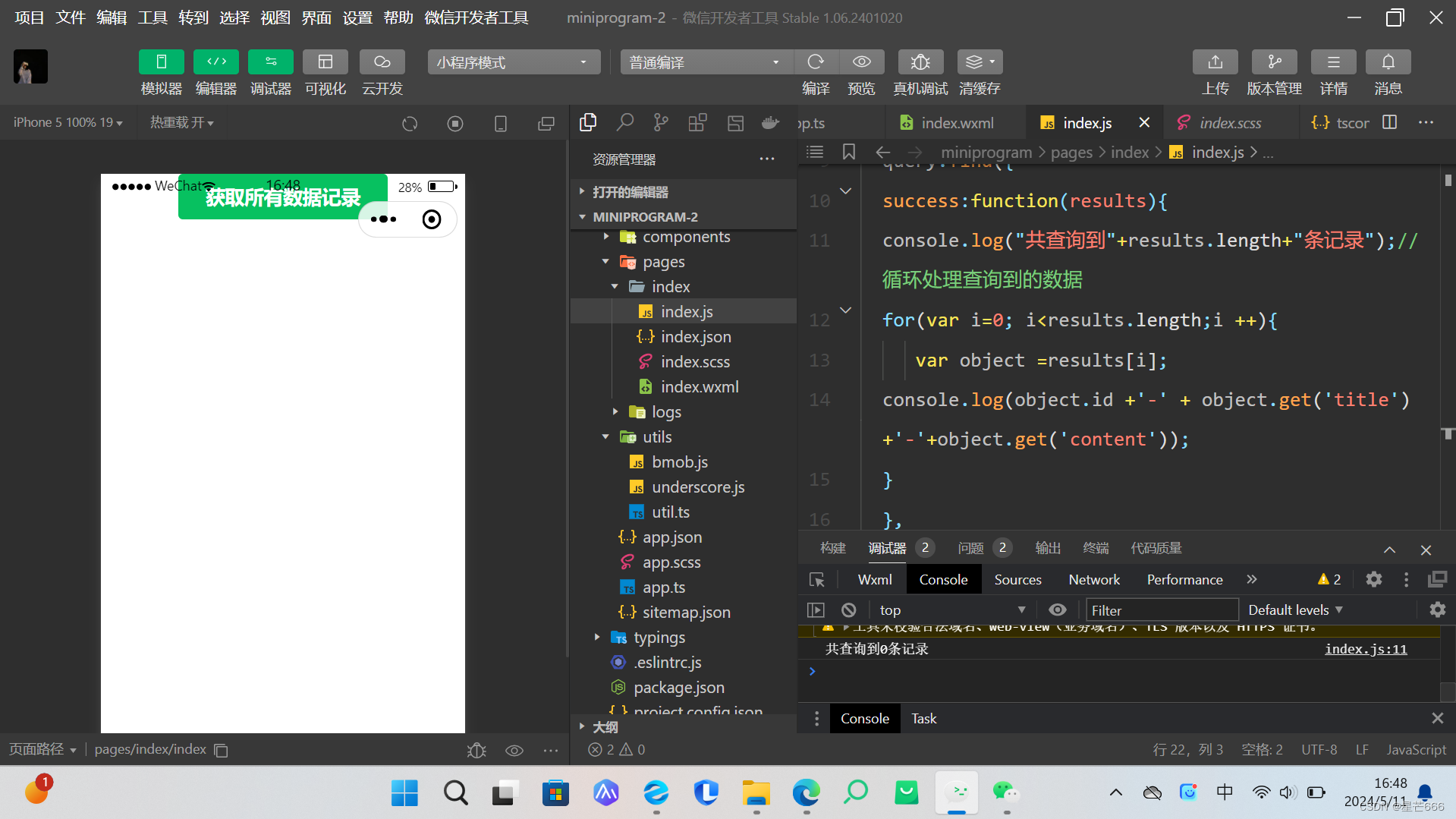The height and width of the screenshot is (819, 1456).
Task: Click the index.js:11 console link
Action: tap(1364, 649)
